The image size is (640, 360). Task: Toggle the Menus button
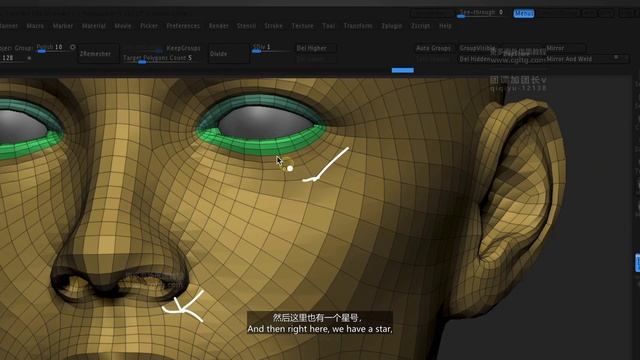pyautogui.click(x=524, y=13)
